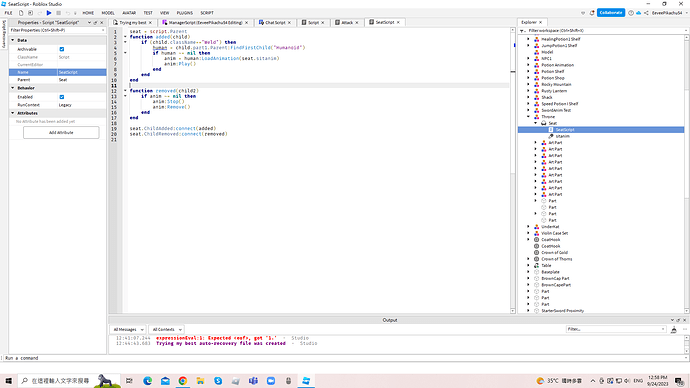The image size is (690, 388).
Task: Open Microsoft Edge from the taskbar
Action: (x=147, y=381)
